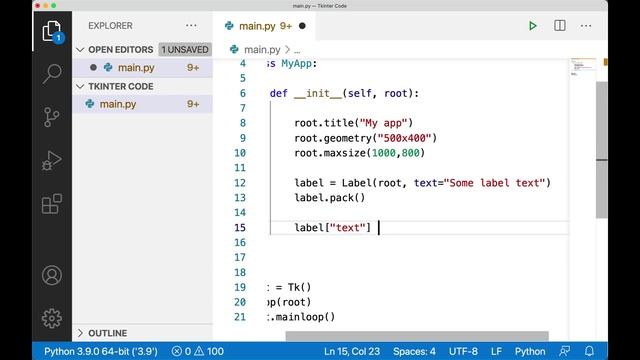
Task: Click 9+ badge beside main.py in TKINTER CODE
Action: tap(193, 104)
